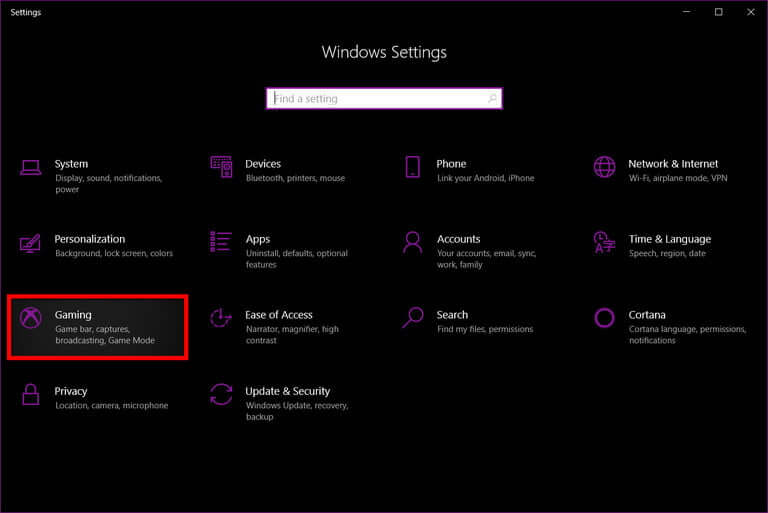This screenshot has height=513, width=768.
Task: Click the Devices keyboard and speaker icon
Action: coord(221,167)
